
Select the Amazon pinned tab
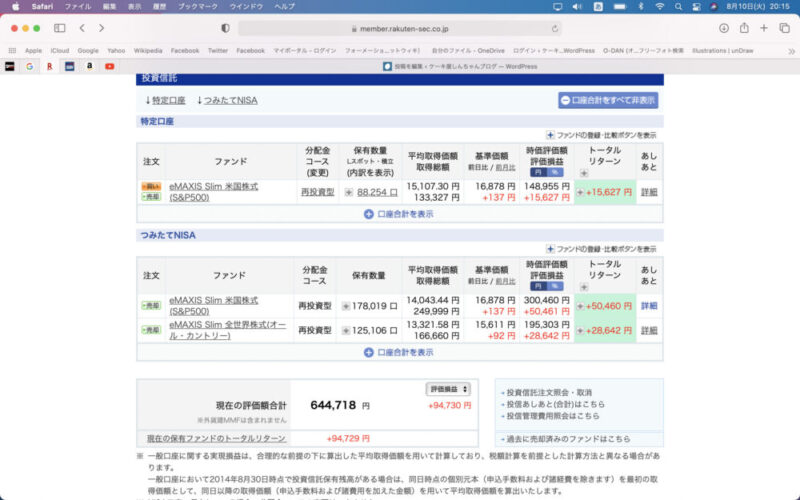coord(89,66)
